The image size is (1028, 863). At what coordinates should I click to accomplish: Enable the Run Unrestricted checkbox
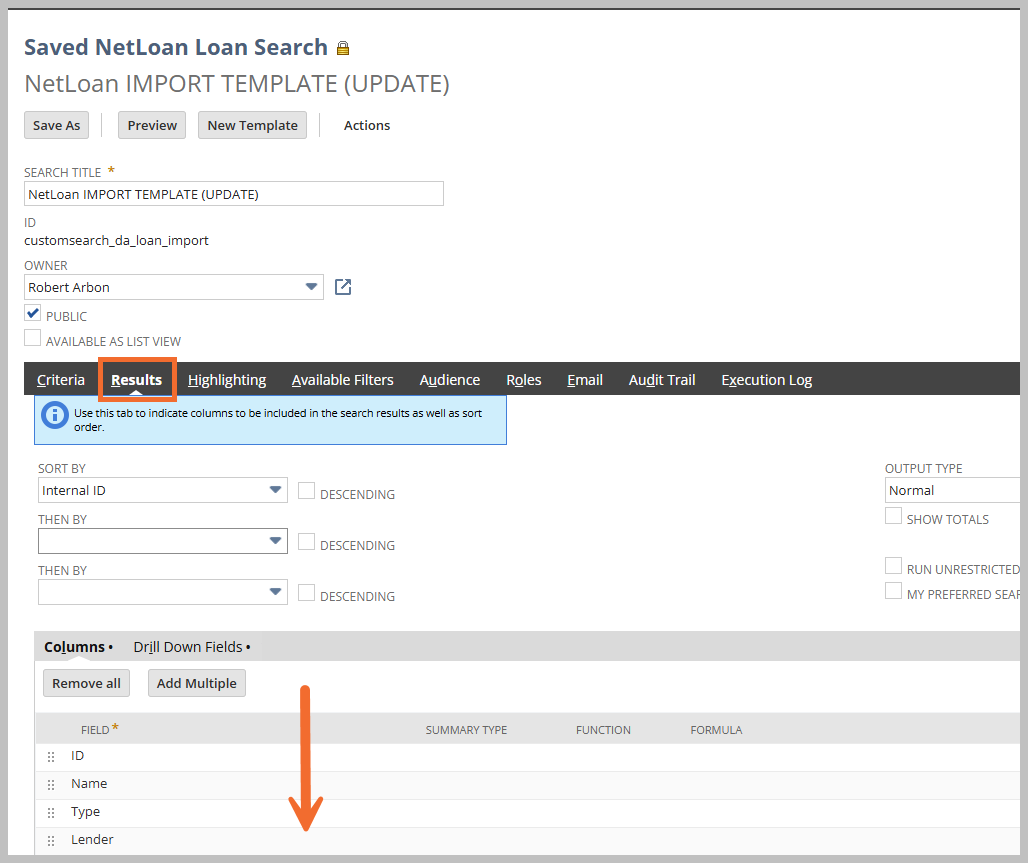click(893, 565)
